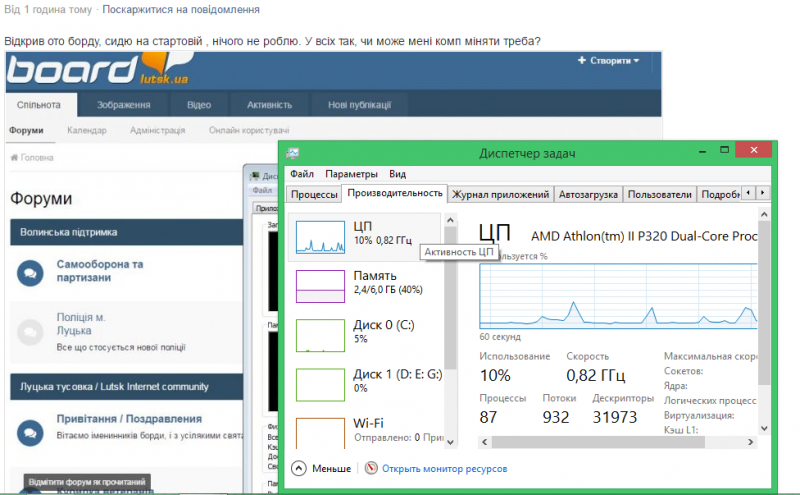Open the Створити dropdown

point(608,61)
